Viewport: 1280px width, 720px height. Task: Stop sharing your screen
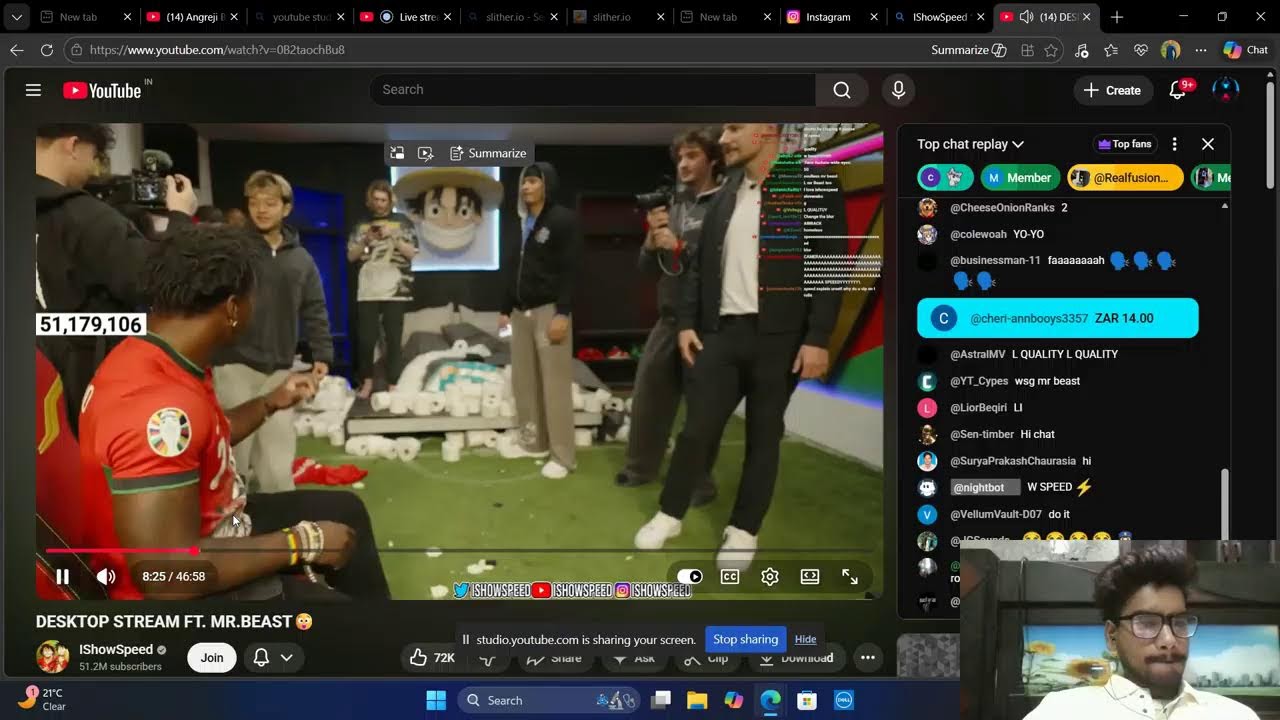(745, 639)
